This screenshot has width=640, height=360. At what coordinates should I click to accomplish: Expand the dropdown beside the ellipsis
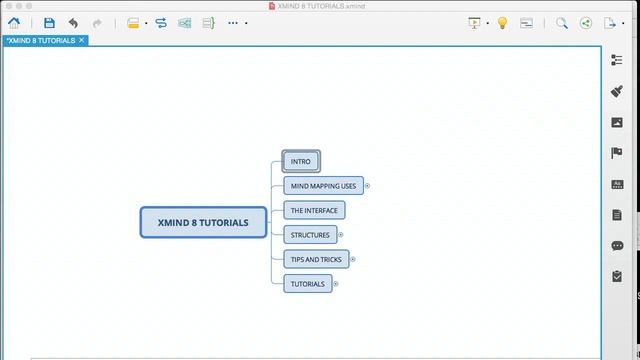click(246, 23)
